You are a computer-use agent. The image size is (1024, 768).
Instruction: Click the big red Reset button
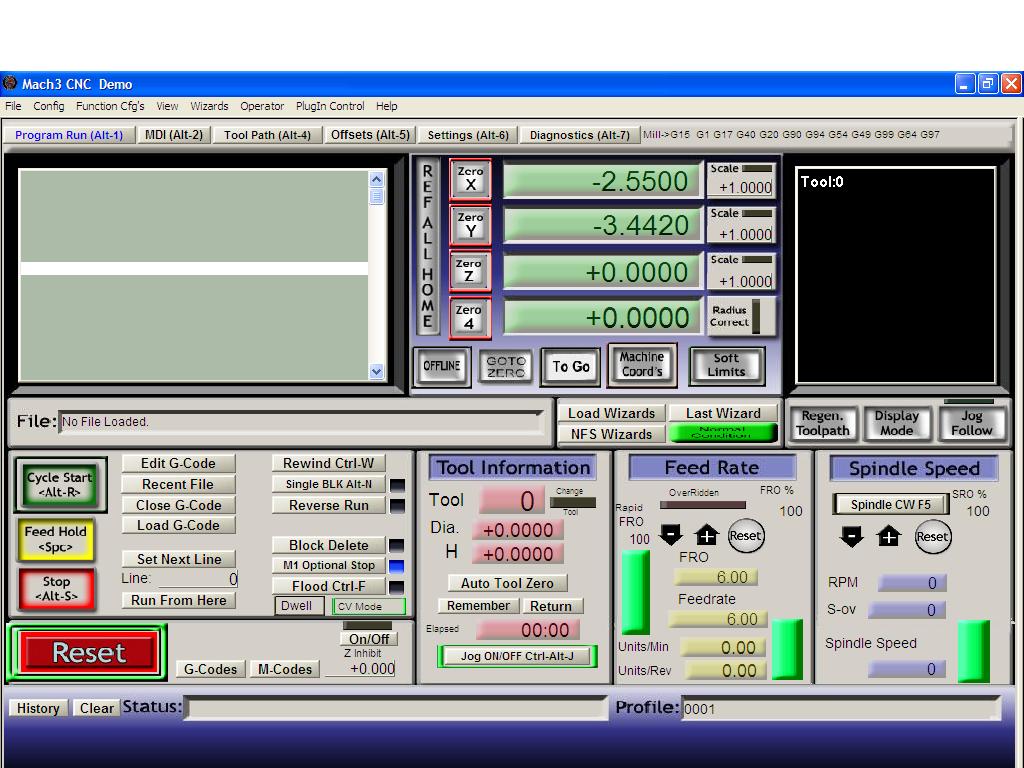pos(88,652)
